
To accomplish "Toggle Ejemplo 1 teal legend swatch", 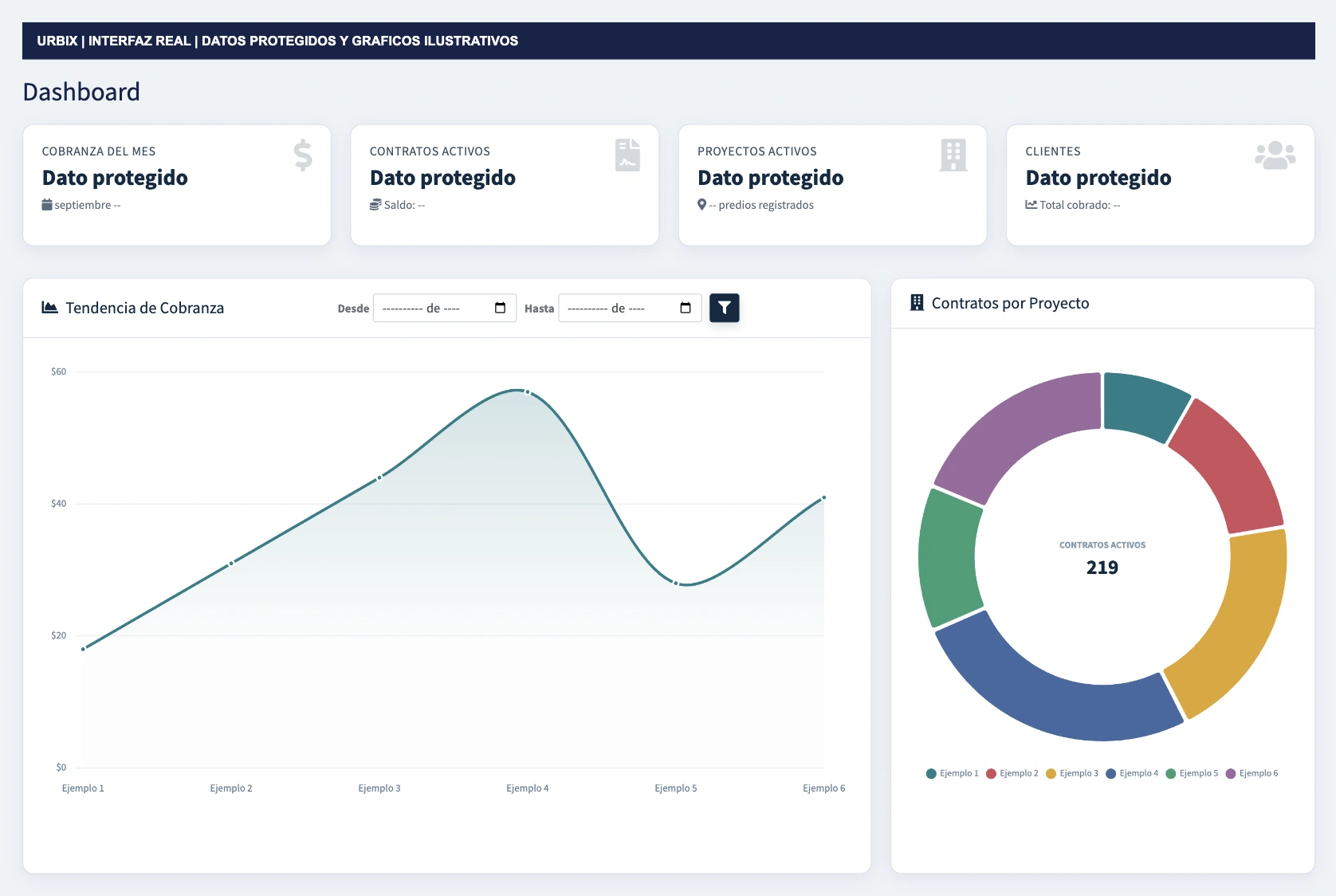I will (x=931, y=773).
